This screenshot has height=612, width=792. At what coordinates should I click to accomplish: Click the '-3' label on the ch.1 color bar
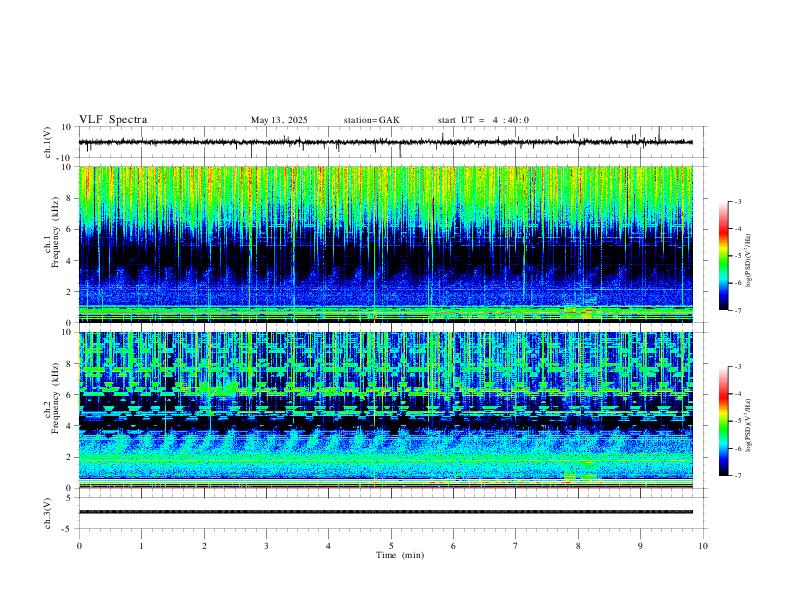click(737, 201)
